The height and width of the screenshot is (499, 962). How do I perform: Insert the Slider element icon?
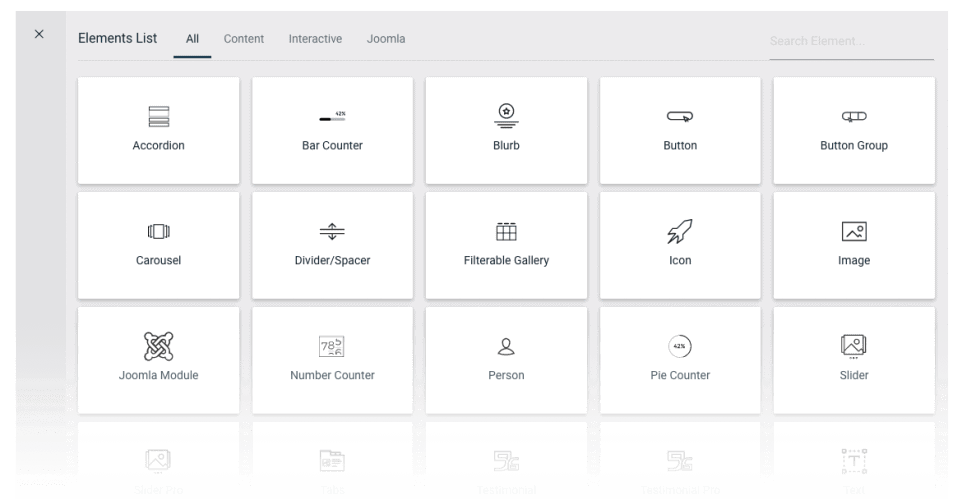coord(854,346)
